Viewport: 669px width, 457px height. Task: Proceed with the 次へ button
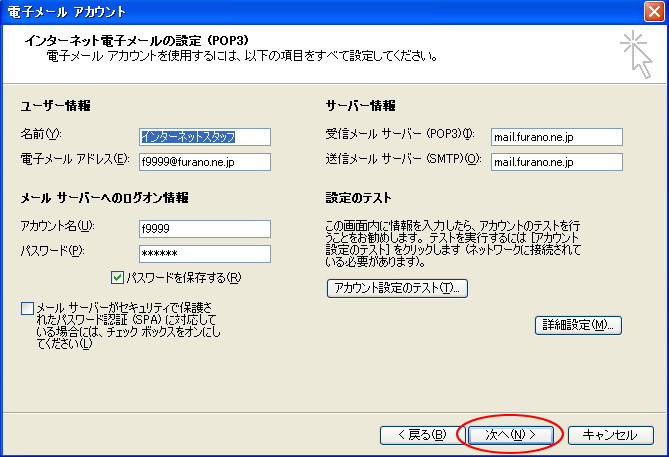(x=511, y=435)
